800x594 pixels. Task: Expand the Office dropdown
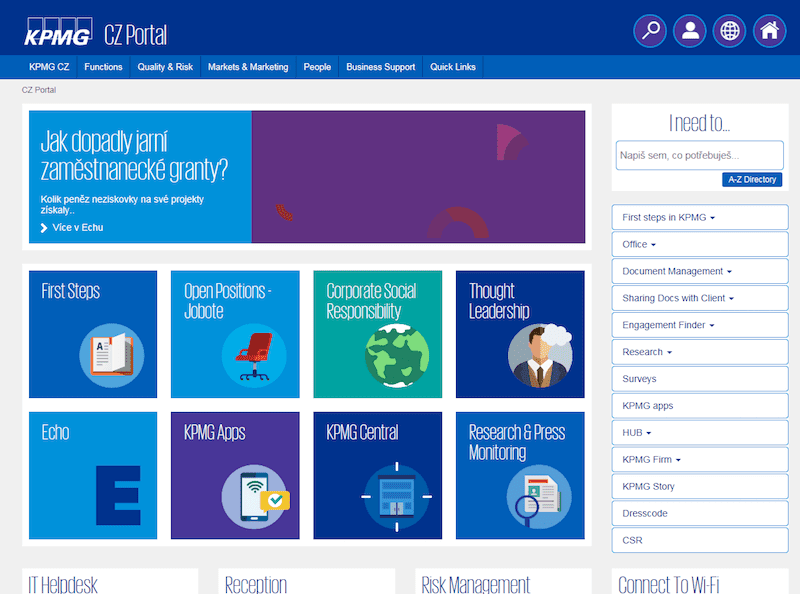pos(699,244)
